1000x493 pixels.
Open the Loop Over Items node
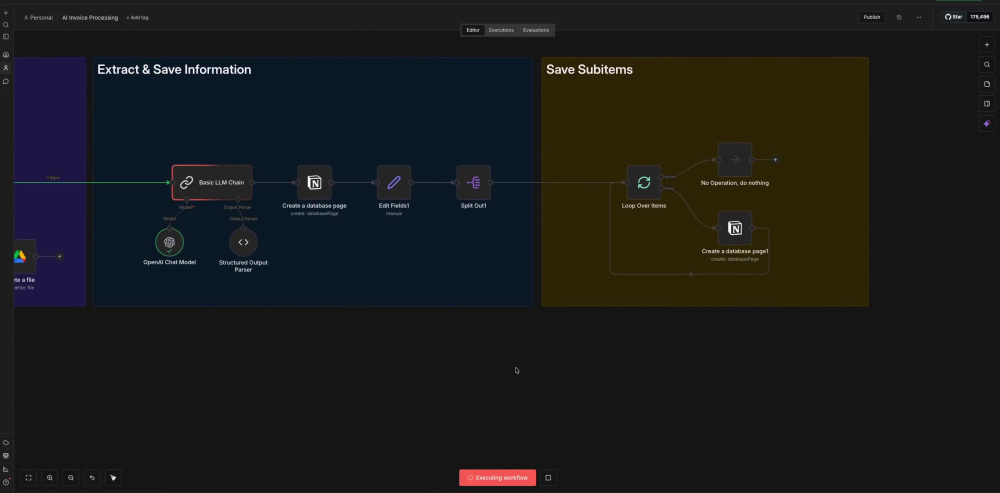click(x=643, y=182)
